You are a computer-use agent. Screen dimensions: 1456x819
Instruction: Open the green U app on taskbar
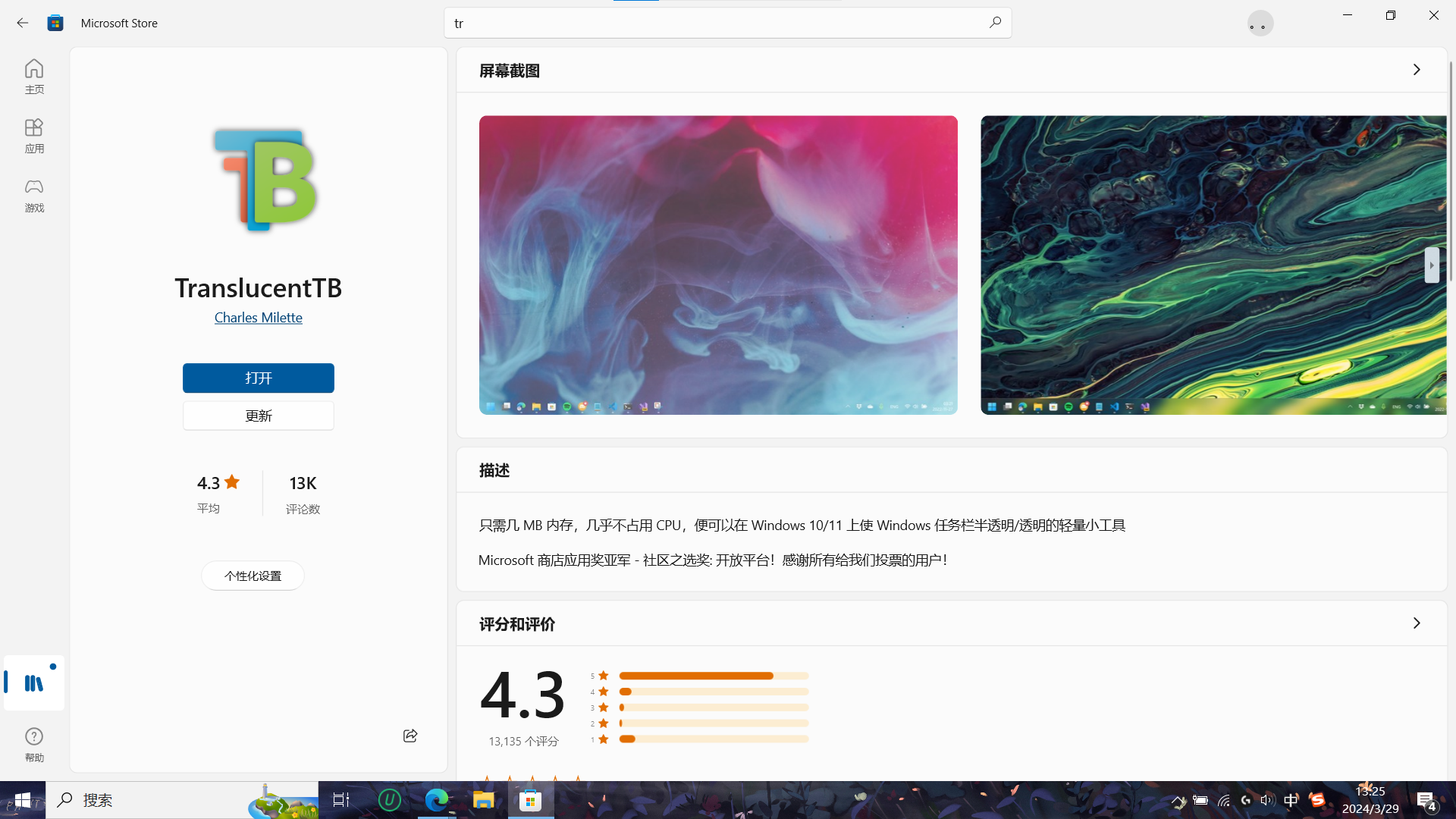[389, 800]
